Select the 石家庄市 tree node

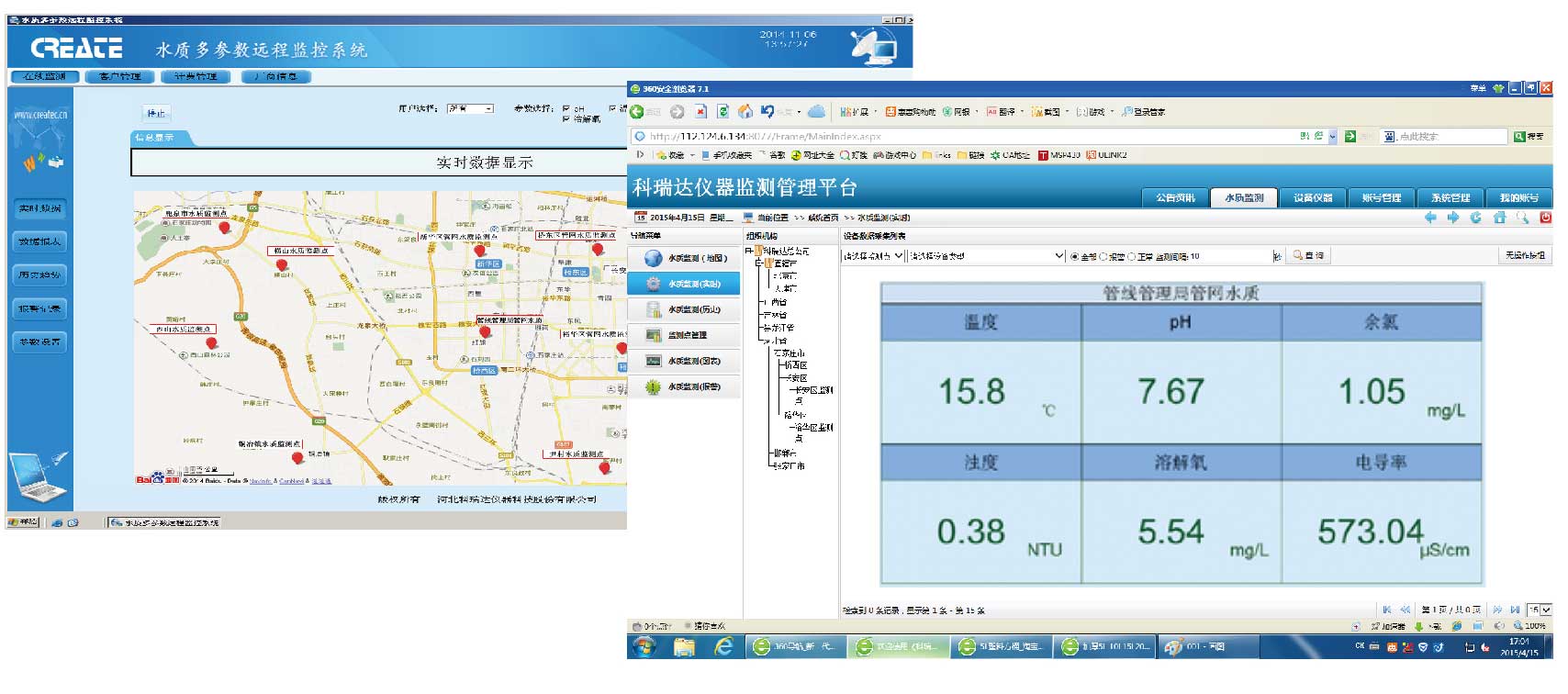tap(789, 353)
